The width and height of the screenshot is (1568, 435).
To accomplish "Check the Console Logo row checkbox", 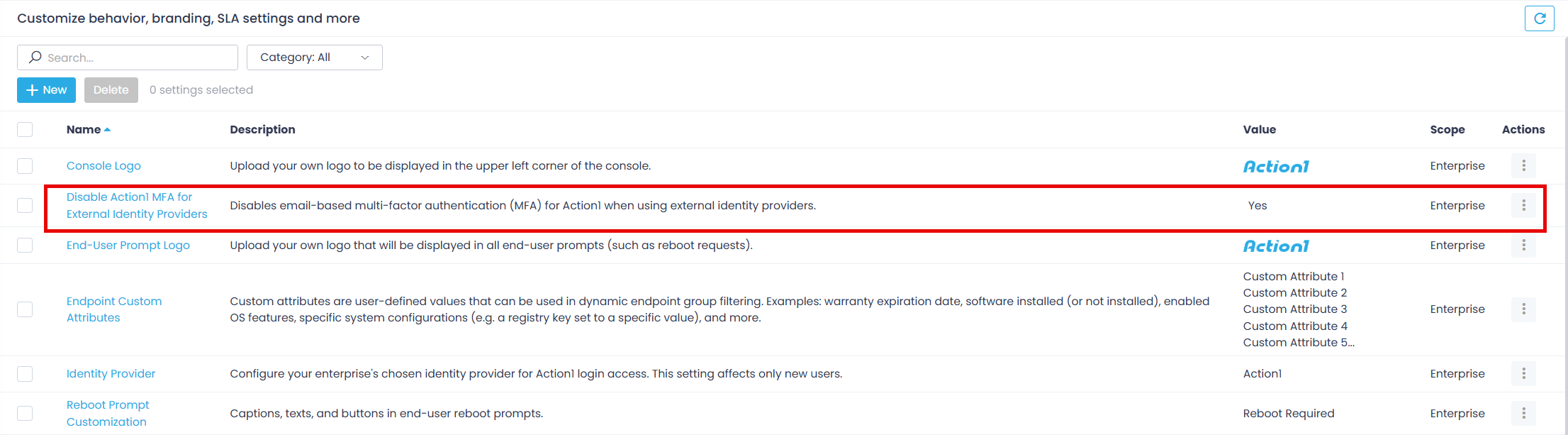I will [25, 165].
